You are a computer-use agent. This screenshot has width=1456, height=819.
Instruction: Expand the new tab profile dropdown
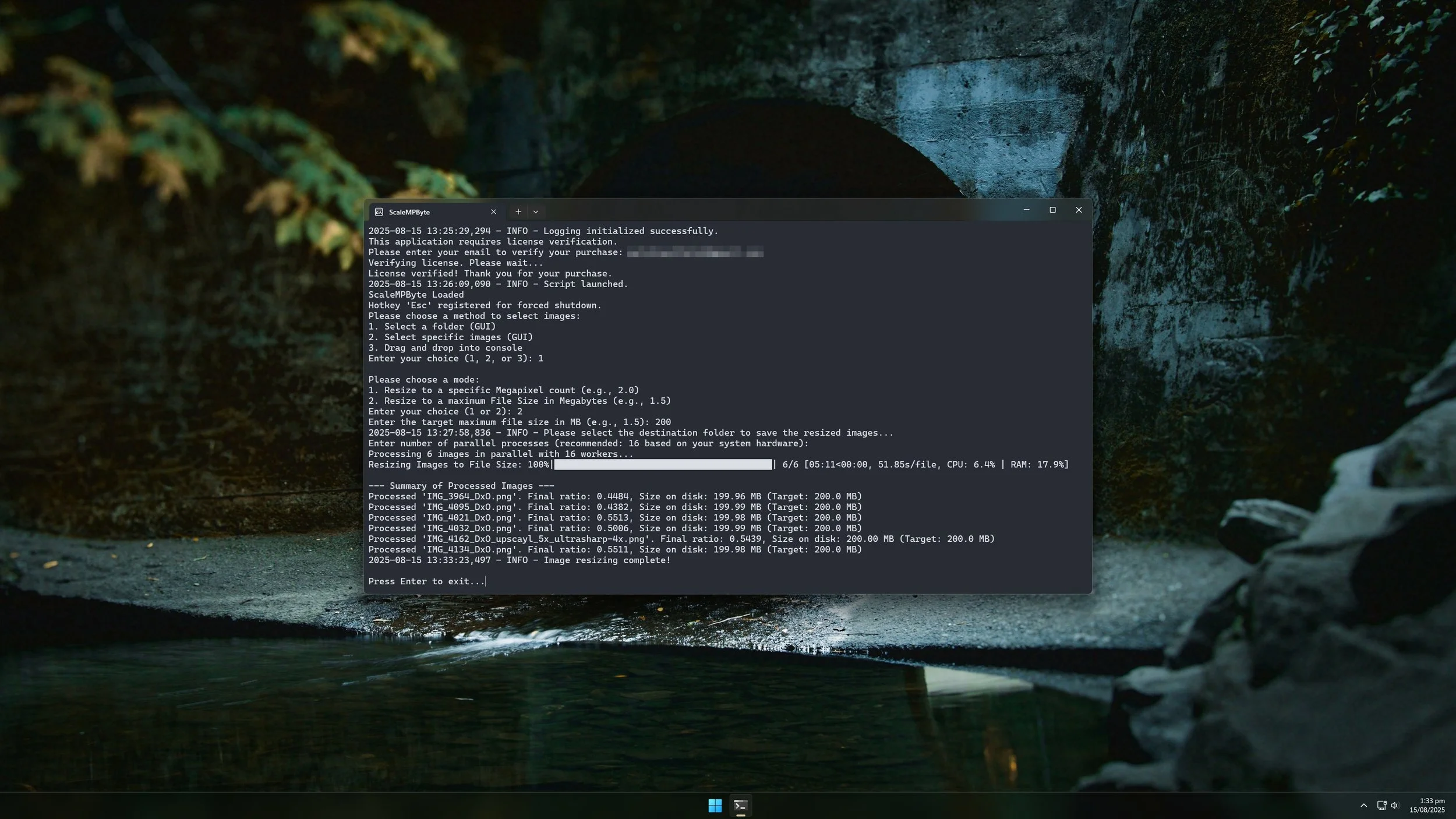536,212
